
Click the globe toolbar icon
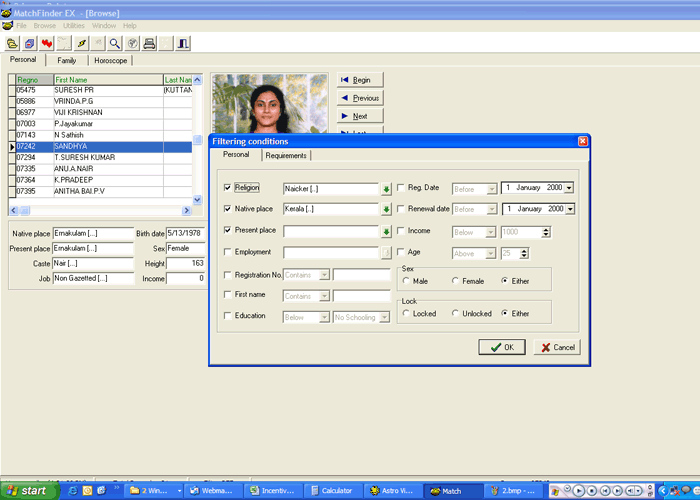[x=132, y=43]
